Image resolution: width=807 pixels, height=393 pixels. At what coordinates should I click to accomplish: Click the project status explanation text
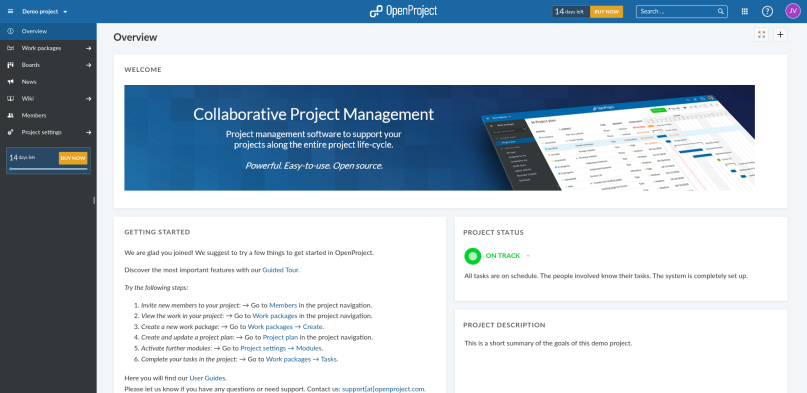pos(606,276)
